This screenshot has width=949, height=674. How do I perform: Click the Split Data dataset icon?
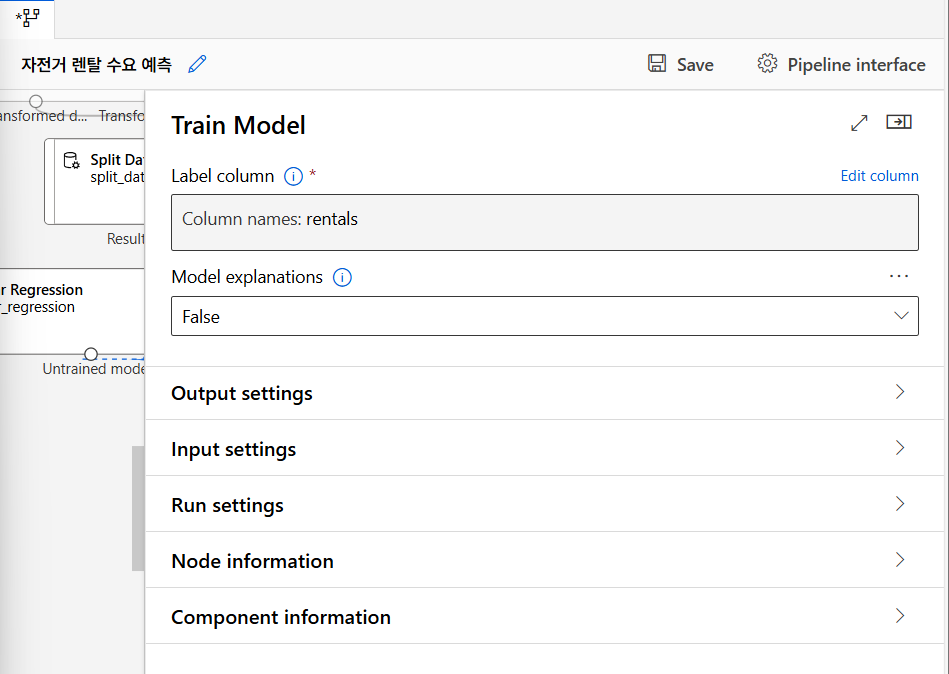[71, 161]
